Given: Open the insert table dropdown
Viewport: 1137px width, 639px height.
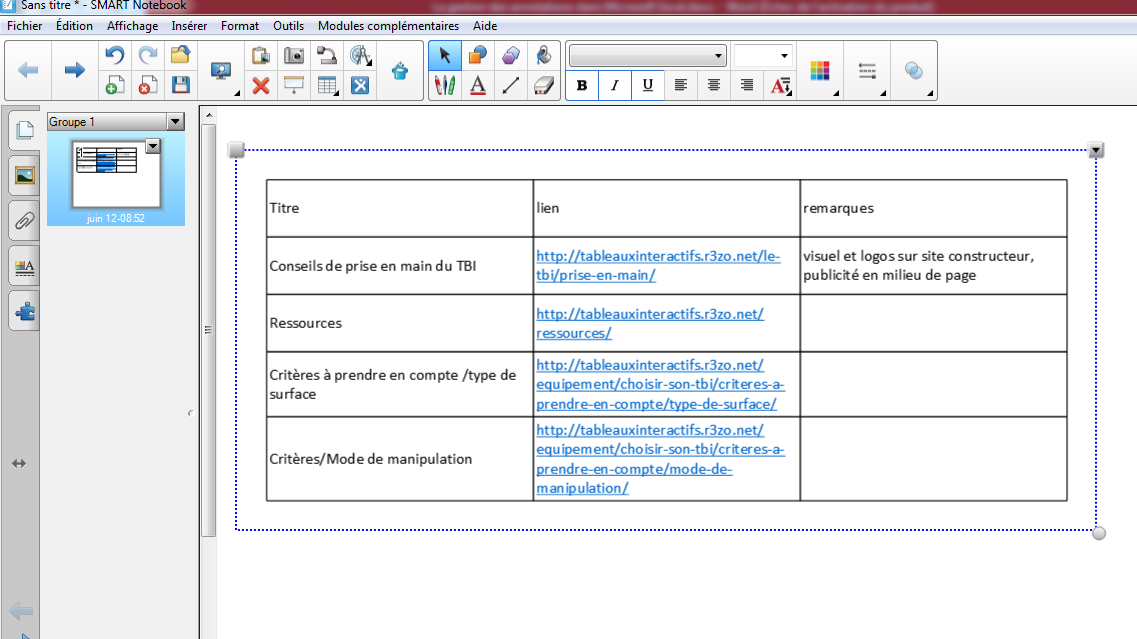Looking at the screenshot, I should 327,86.
